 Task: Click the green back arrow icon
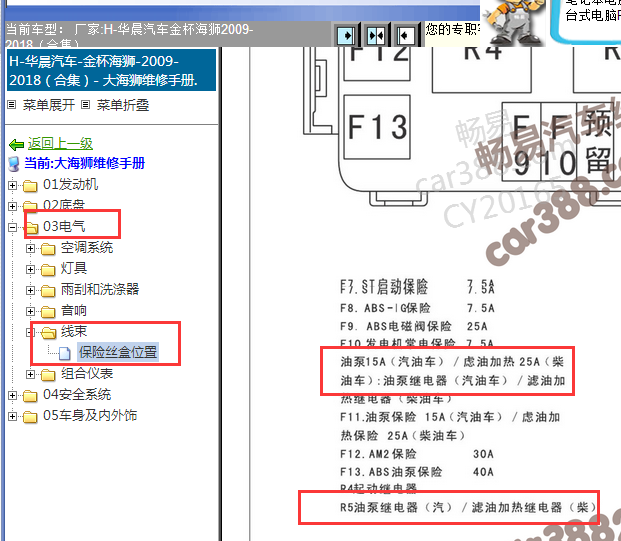[16, 145]
